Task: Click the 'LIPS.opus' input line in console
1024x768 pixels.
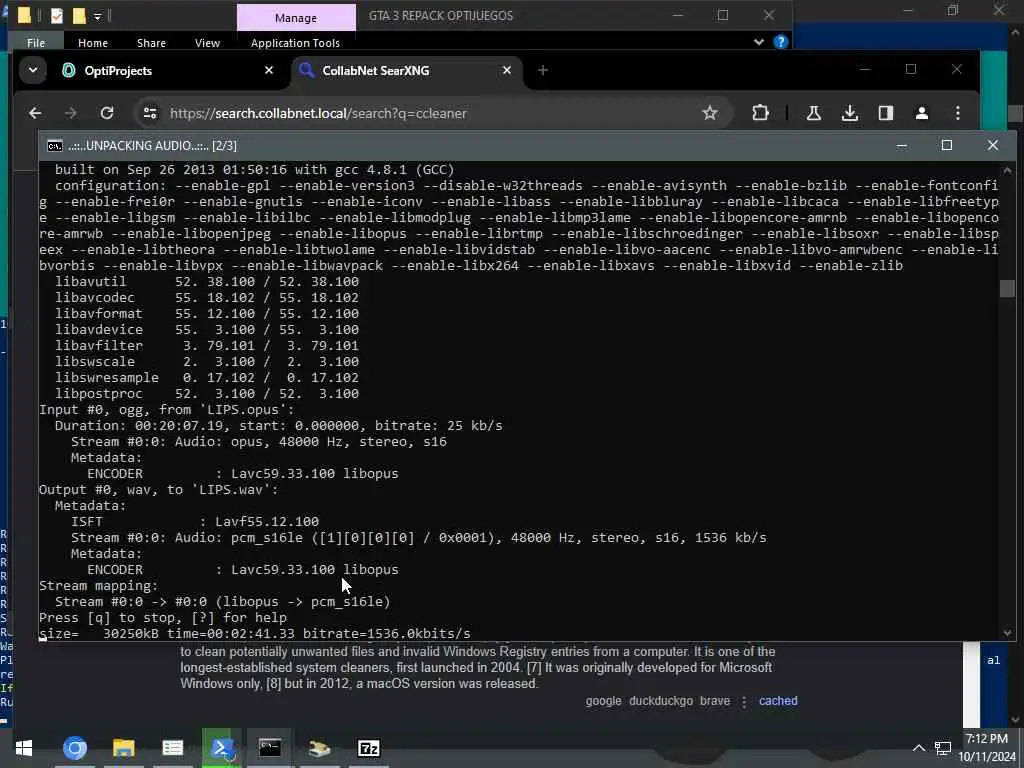Action: tap(167, 409)
